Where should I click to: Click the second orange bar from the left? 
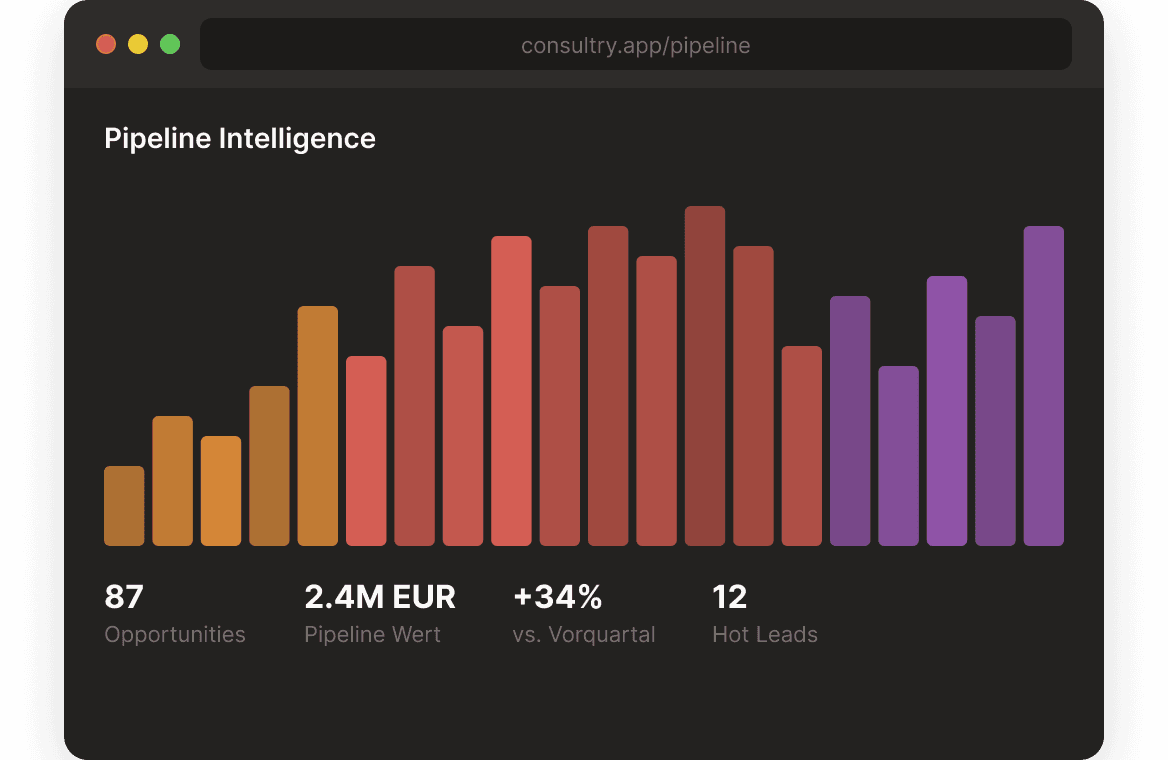[171, 480]
